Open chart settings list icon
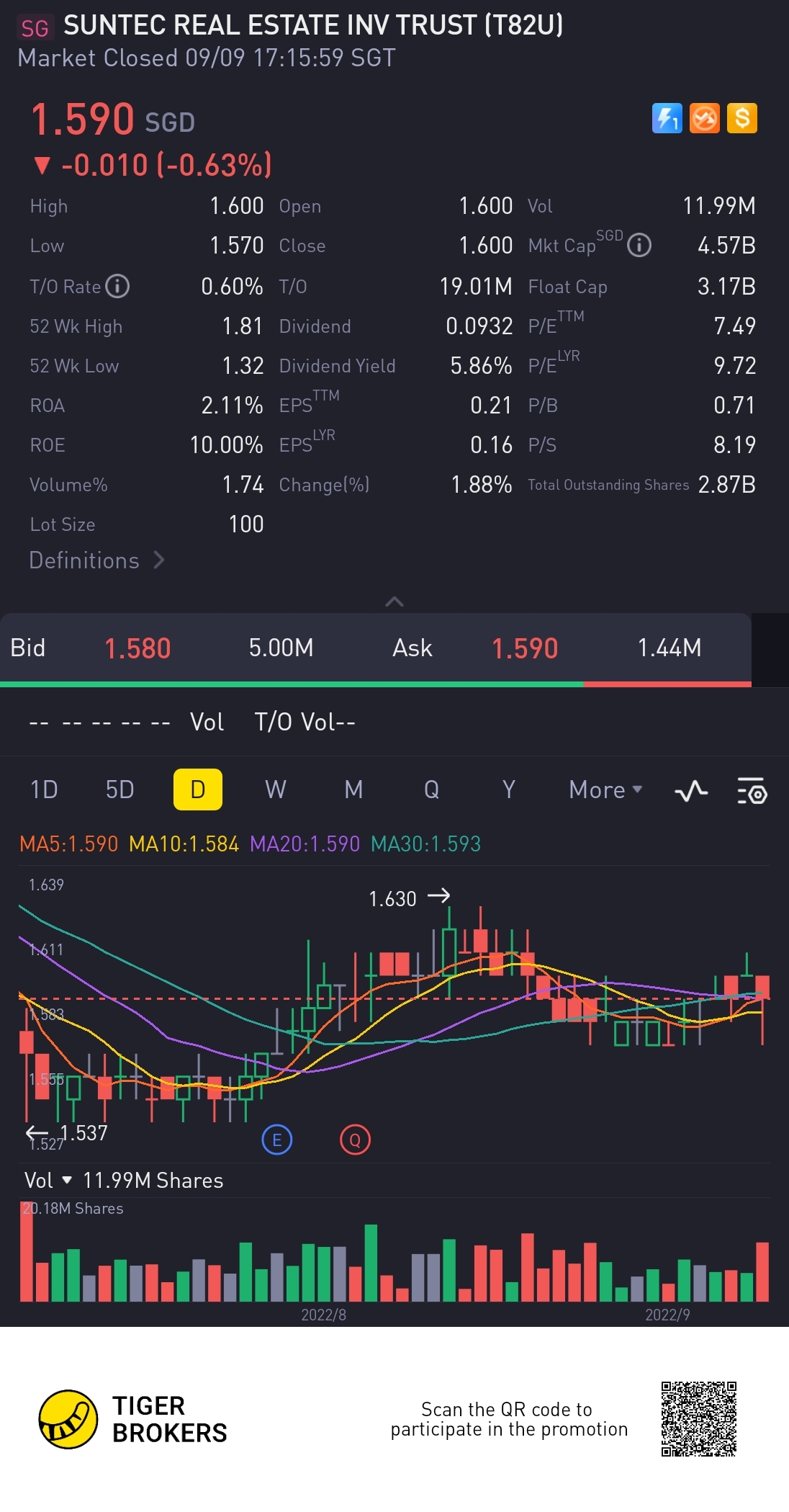Image resolution: width=789 pixels, height=1512 pixels. [x=752, y=790]
